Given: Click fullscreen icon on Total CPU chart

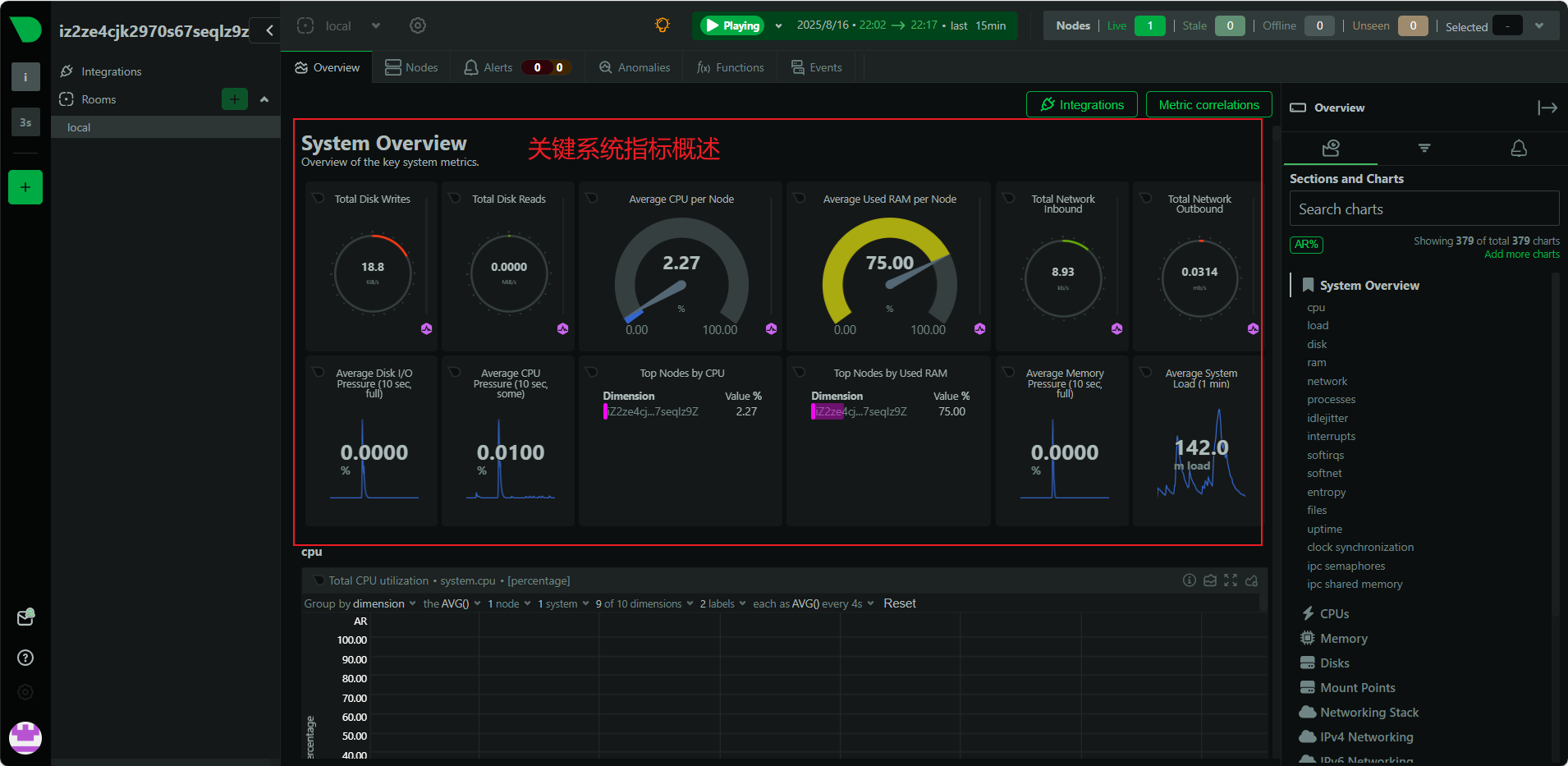Looking at the screenshot, I should pyautogui.click(x=1231, y=580).
